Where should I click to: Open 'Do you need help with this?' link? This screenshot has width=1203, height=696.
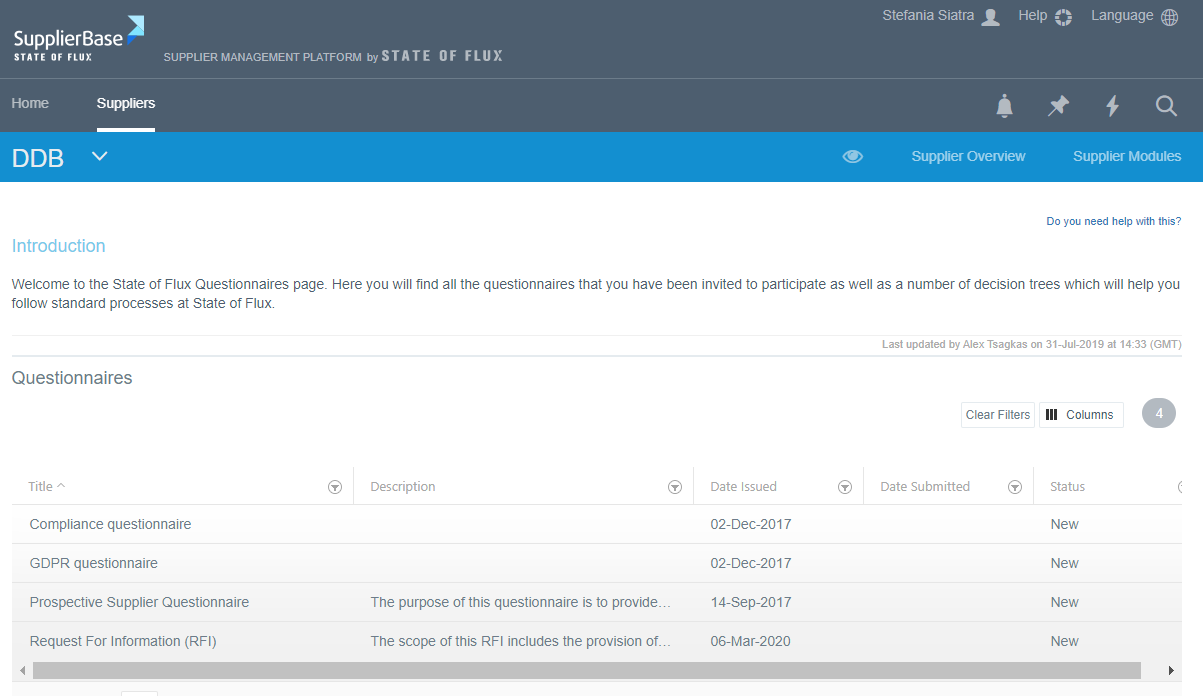click(1113, 221)
